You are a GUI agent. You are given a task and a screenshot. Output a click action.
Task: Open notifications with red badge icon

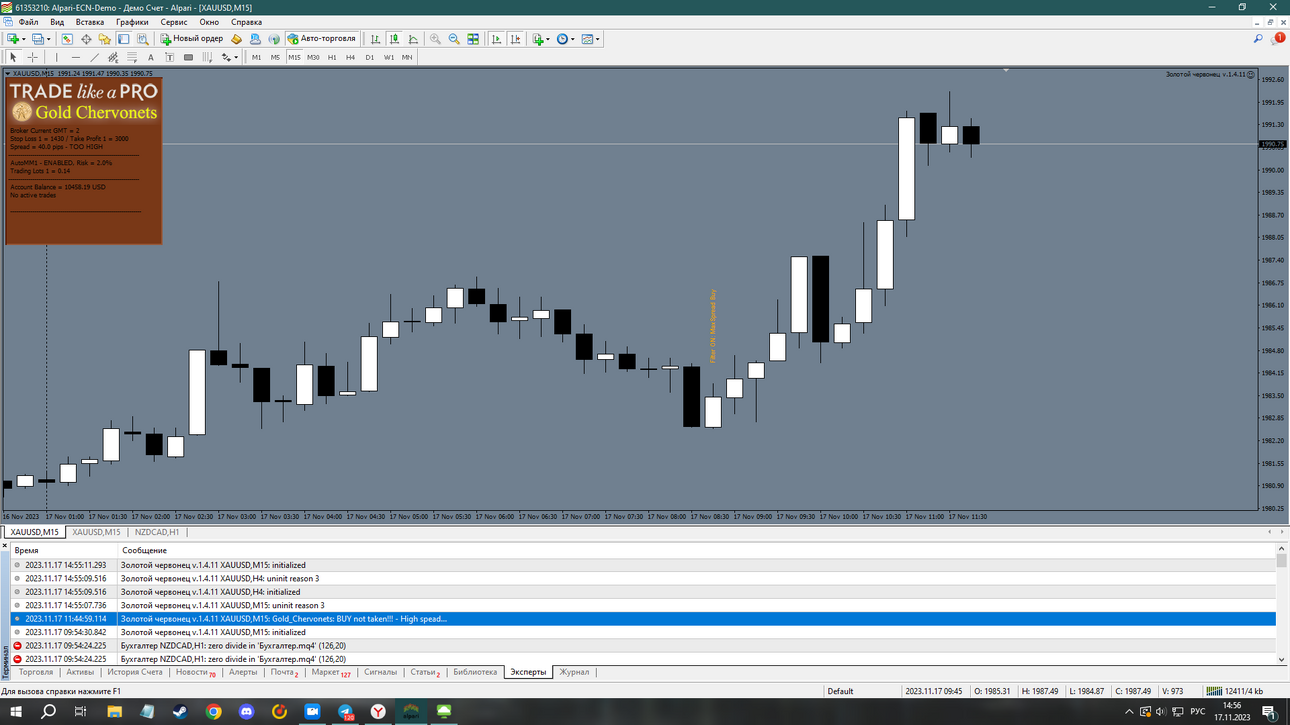pos(1277,39)
